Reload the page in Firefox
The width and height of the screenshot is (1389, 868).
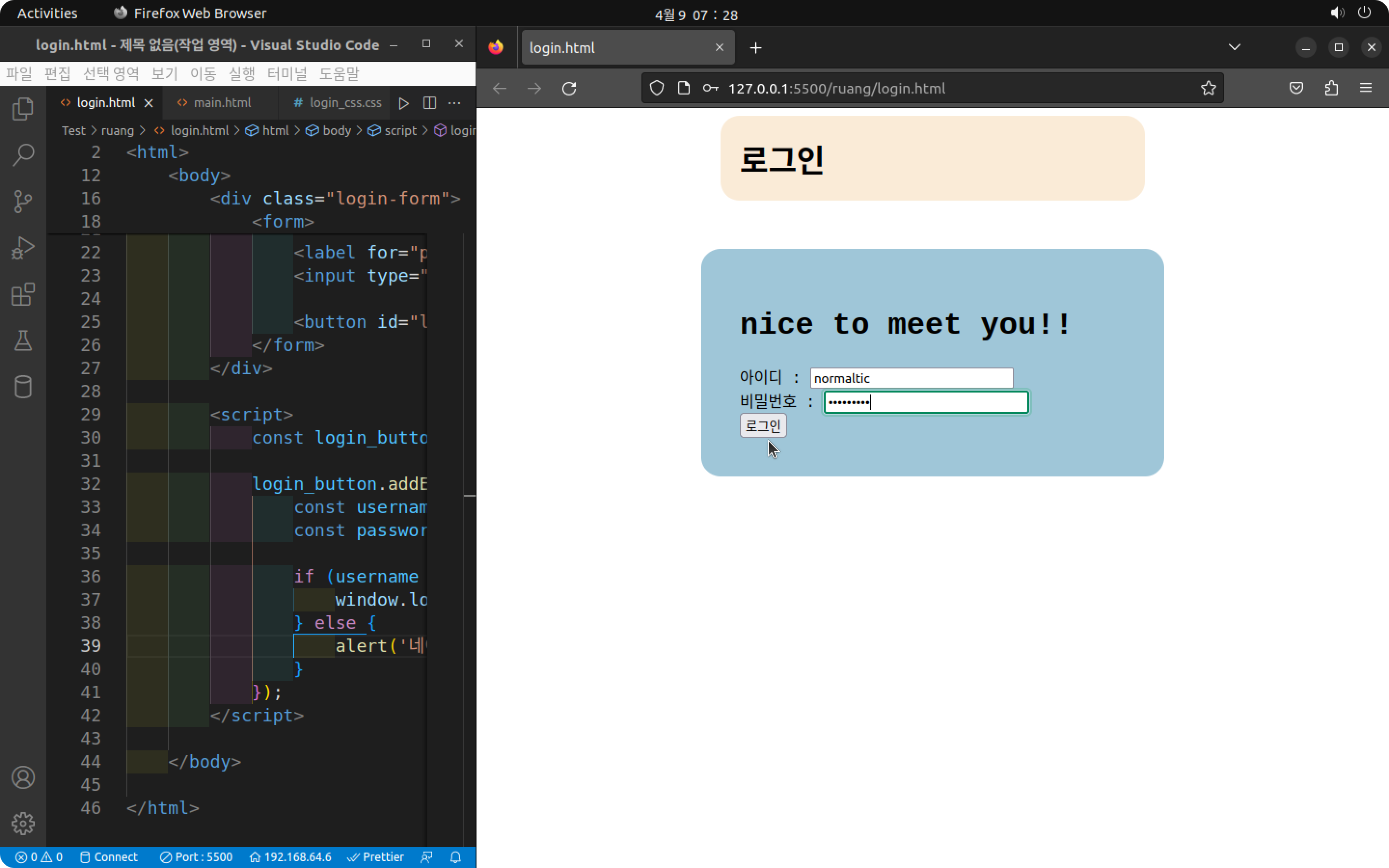(569, 88)
